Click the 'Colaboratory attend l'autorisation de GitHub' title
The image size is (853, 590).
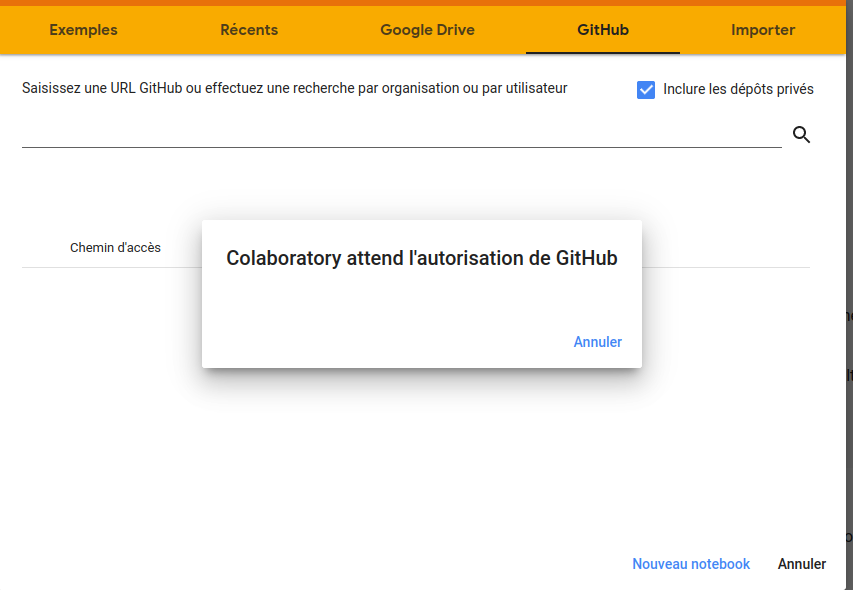click(422, 258)
